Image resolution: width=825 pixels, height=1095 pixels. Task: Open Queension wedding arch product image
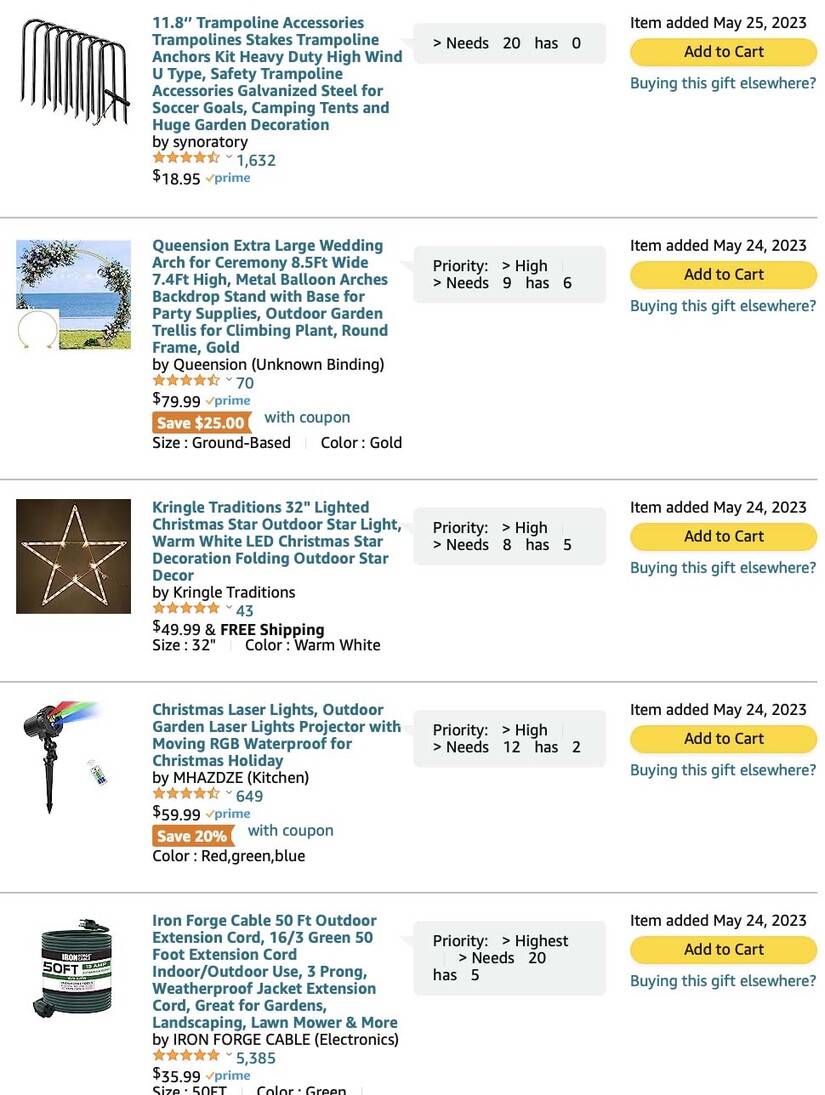[73, 294]
